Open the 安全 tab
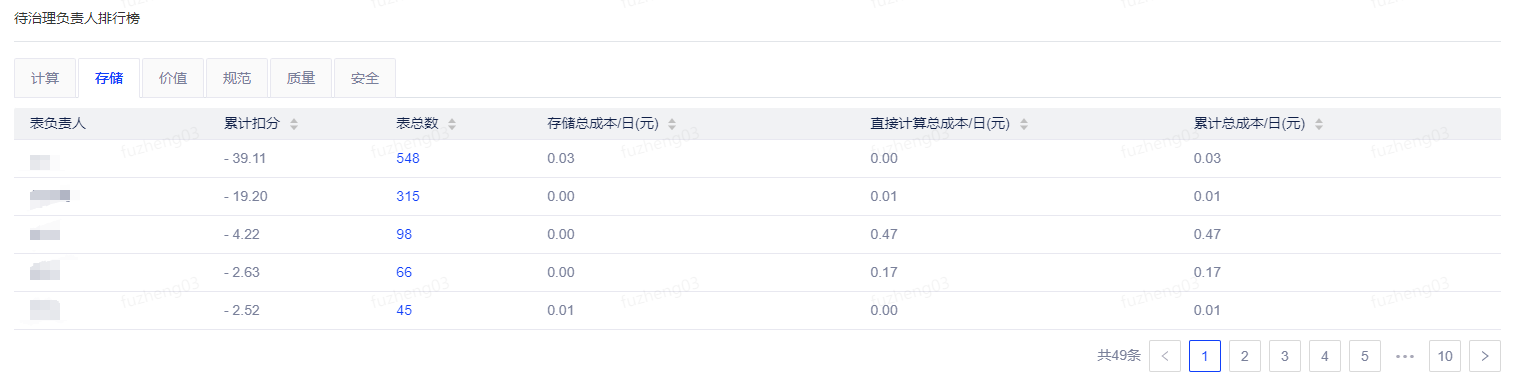The height and width of the screenshot is (379, 1517). [x=365, y=78]
